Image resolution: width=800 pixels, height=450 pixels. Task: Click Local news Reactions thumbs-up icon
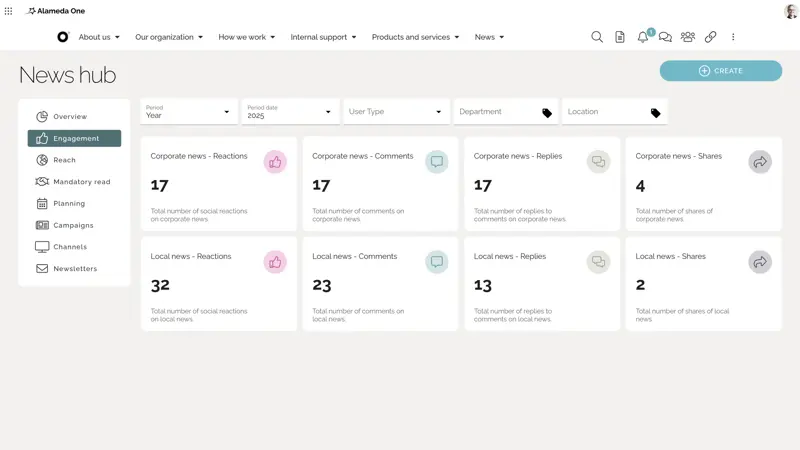[x=275, y=262]
